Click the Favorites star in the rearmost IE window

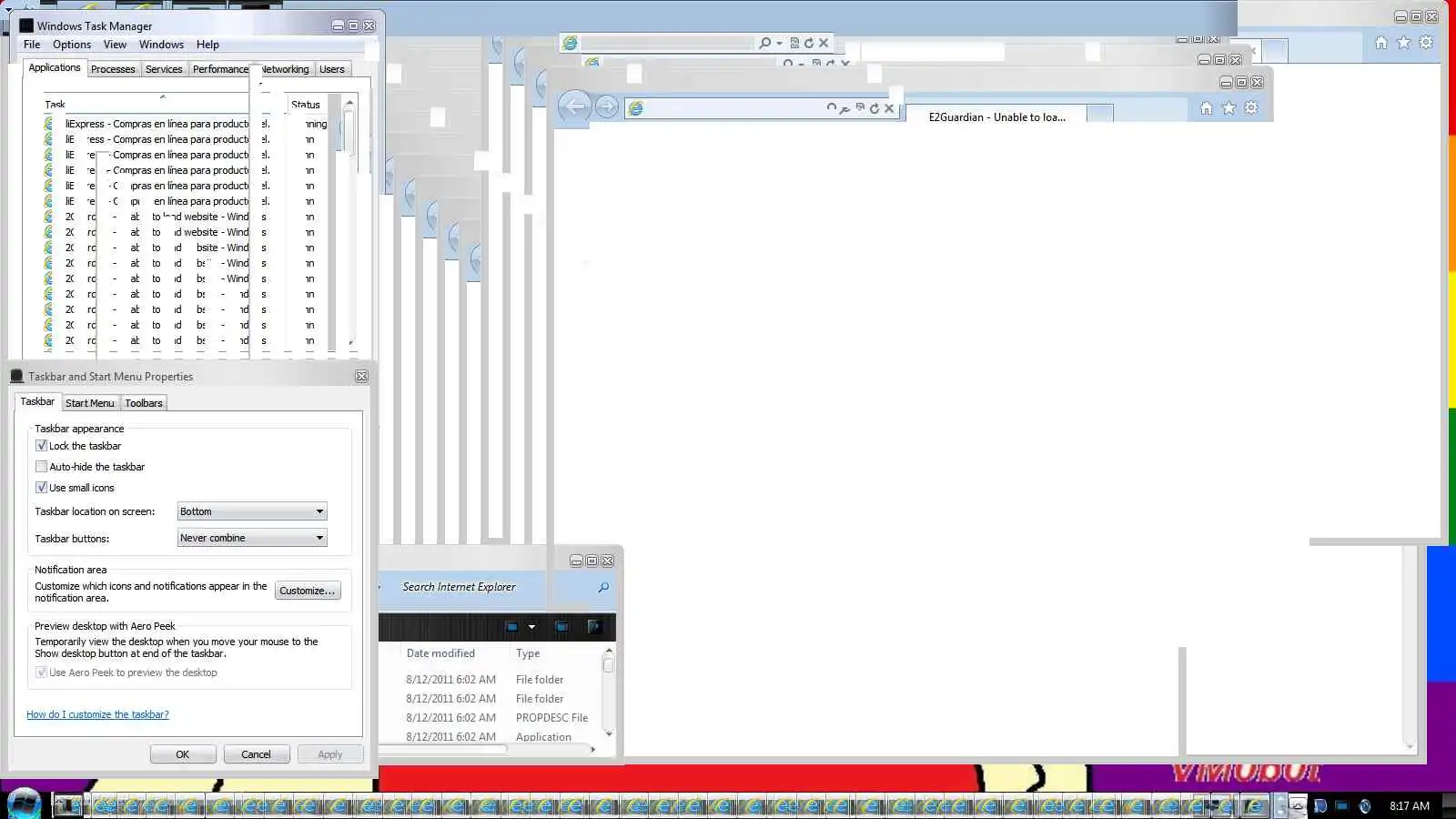click(1404, 43)
